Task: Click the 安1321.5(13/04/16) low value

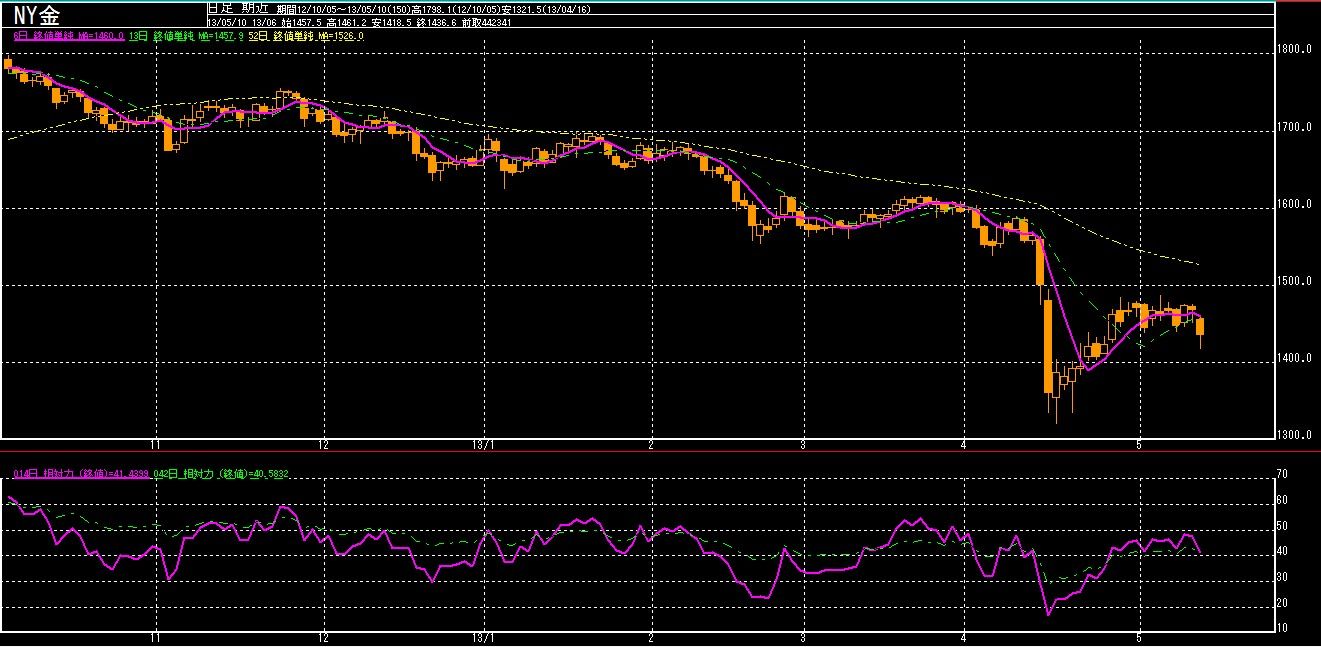Action: [545, 8]
